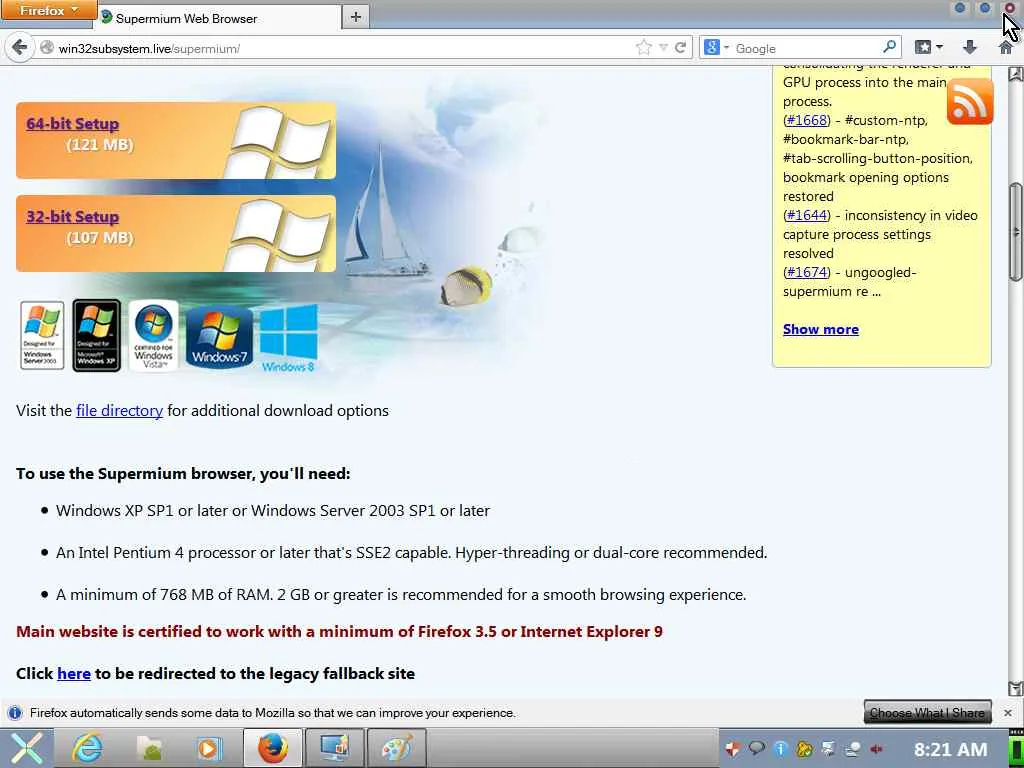
Task: Click the Windows 8 logo badge
Action: [289, 338]
